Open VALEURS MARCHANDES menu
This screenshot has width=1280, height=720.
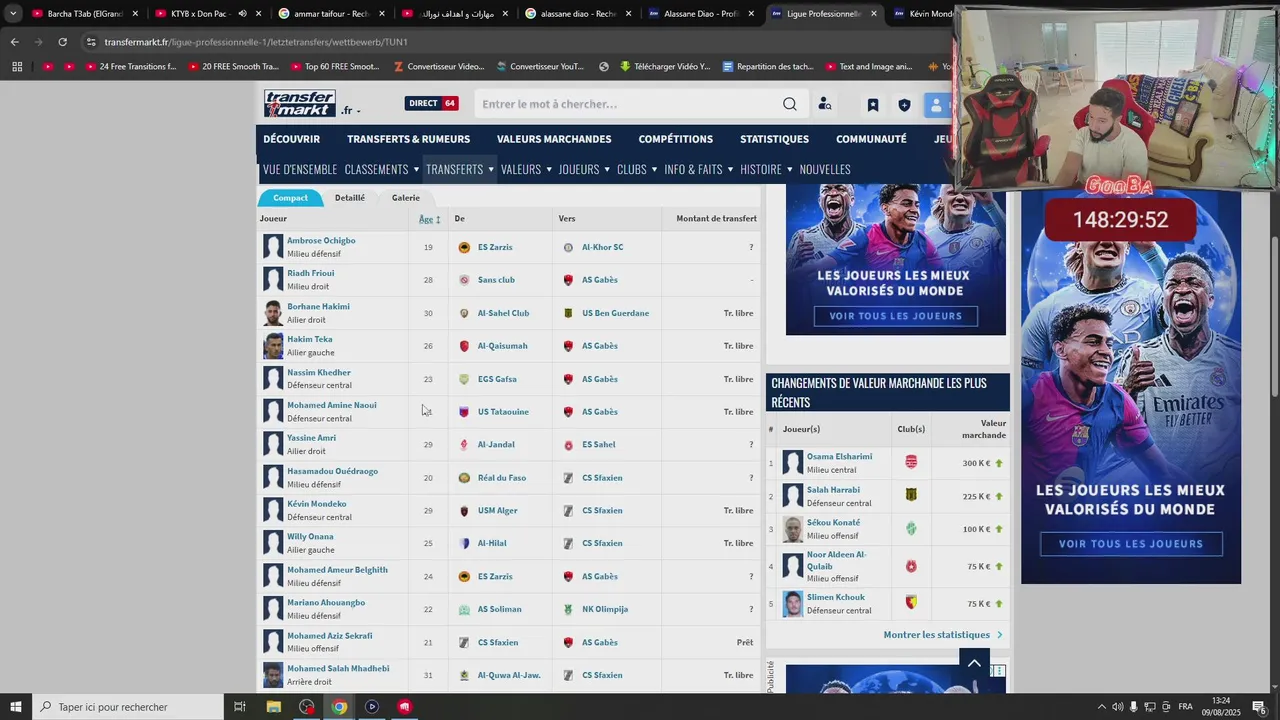[x=554, y=139]
